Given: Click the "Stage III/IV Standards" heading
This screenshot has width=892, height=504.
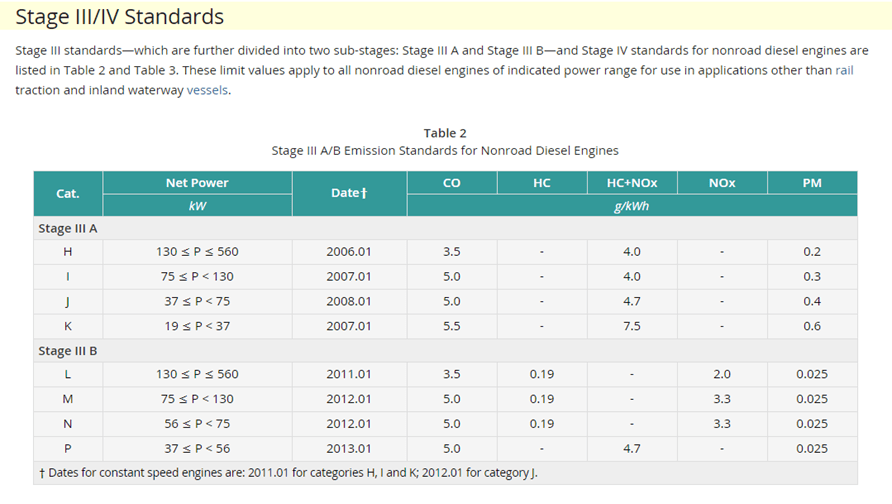Looking at the screenshot, I should (120, 17).
